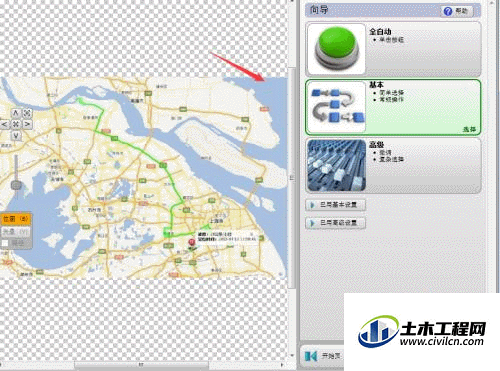Click the wizard panel scrollbar up arrow
This screenshot has width=500, height=371.
[492, 3]
